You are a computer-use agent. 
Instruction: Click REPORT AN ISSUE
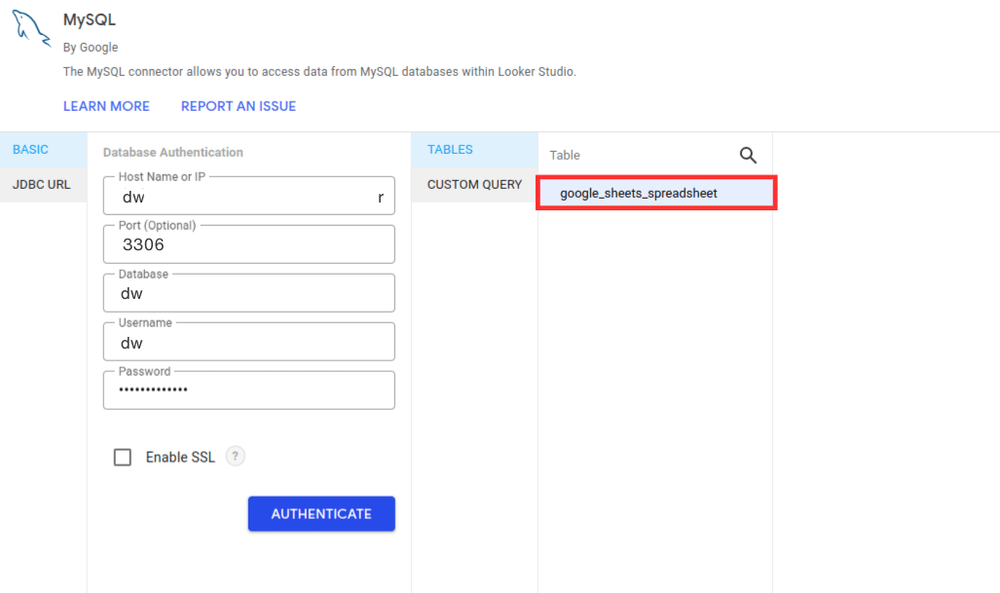coord(238,105)
